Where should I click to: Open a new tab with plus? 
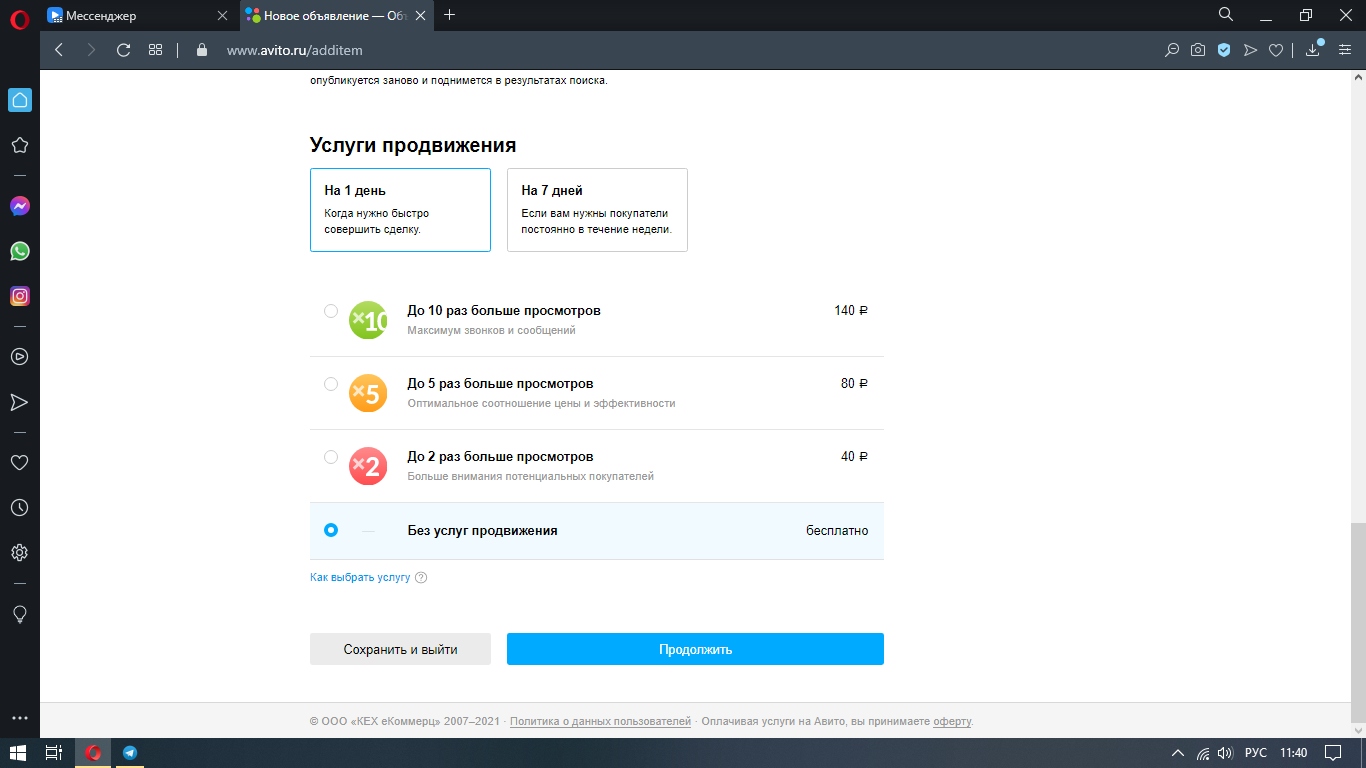(x=449, y=15)
